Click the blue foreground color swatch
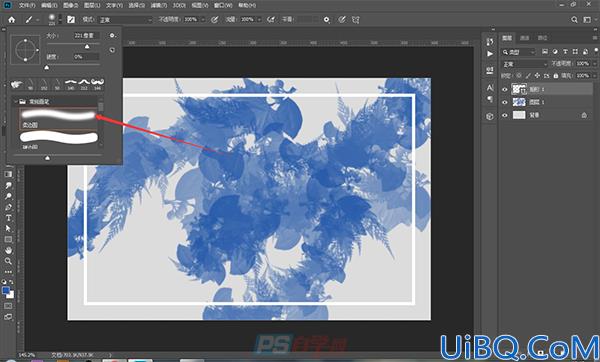600x362 pixels. tap(6, 291)
